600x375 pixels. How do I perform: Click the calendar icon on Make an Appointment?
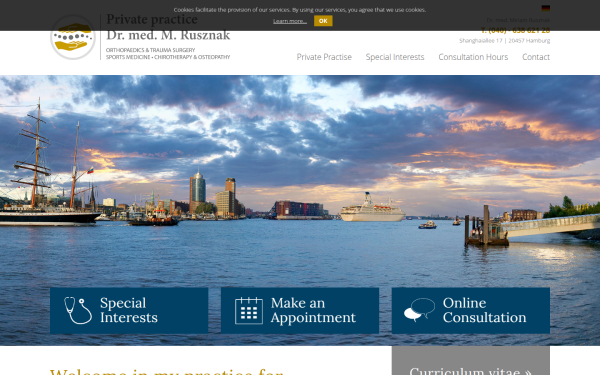[x=249, y=310]
